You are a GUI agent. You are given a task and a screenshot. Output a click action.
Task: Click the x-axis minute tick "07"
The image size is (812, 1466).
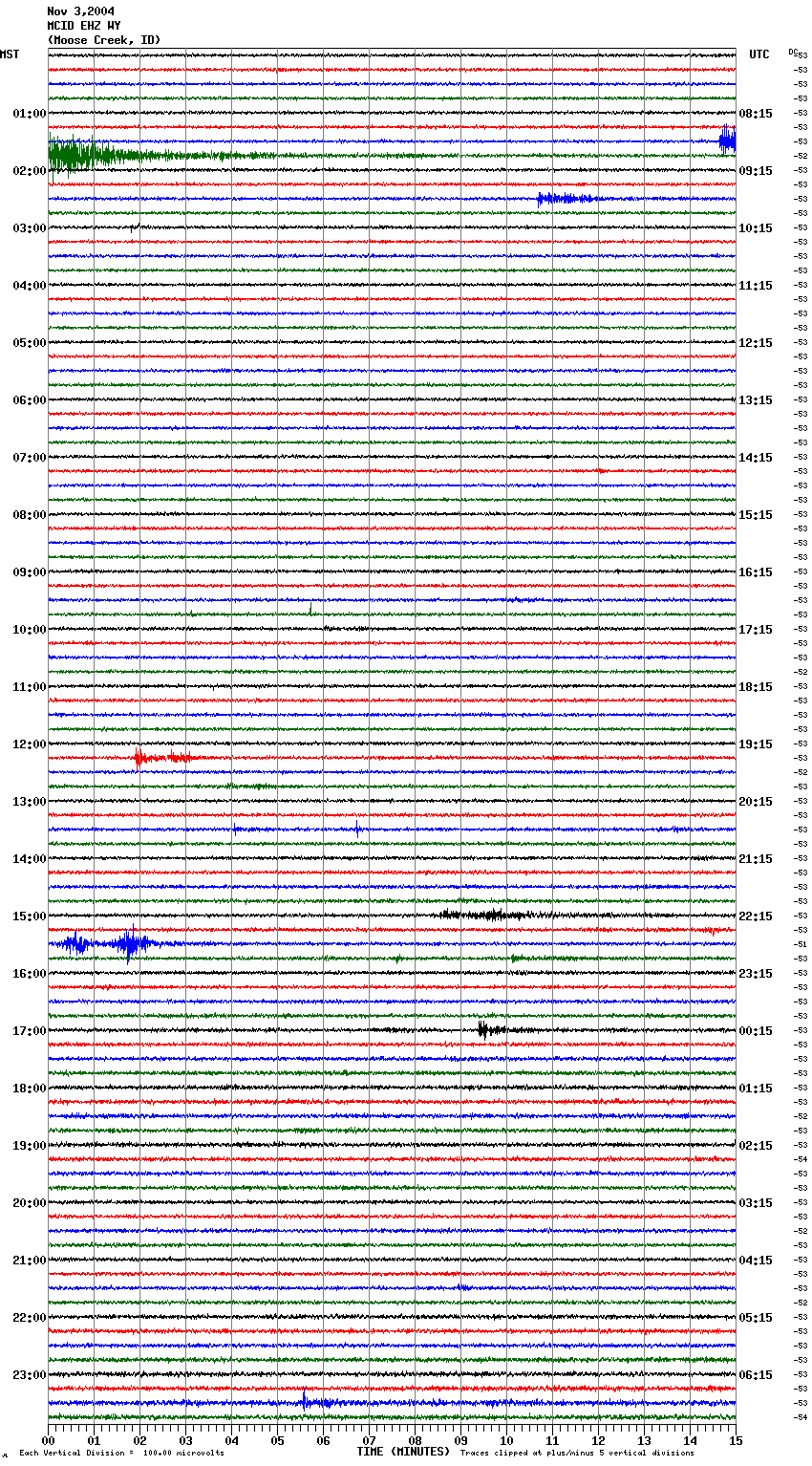(x=369, y=1440)
